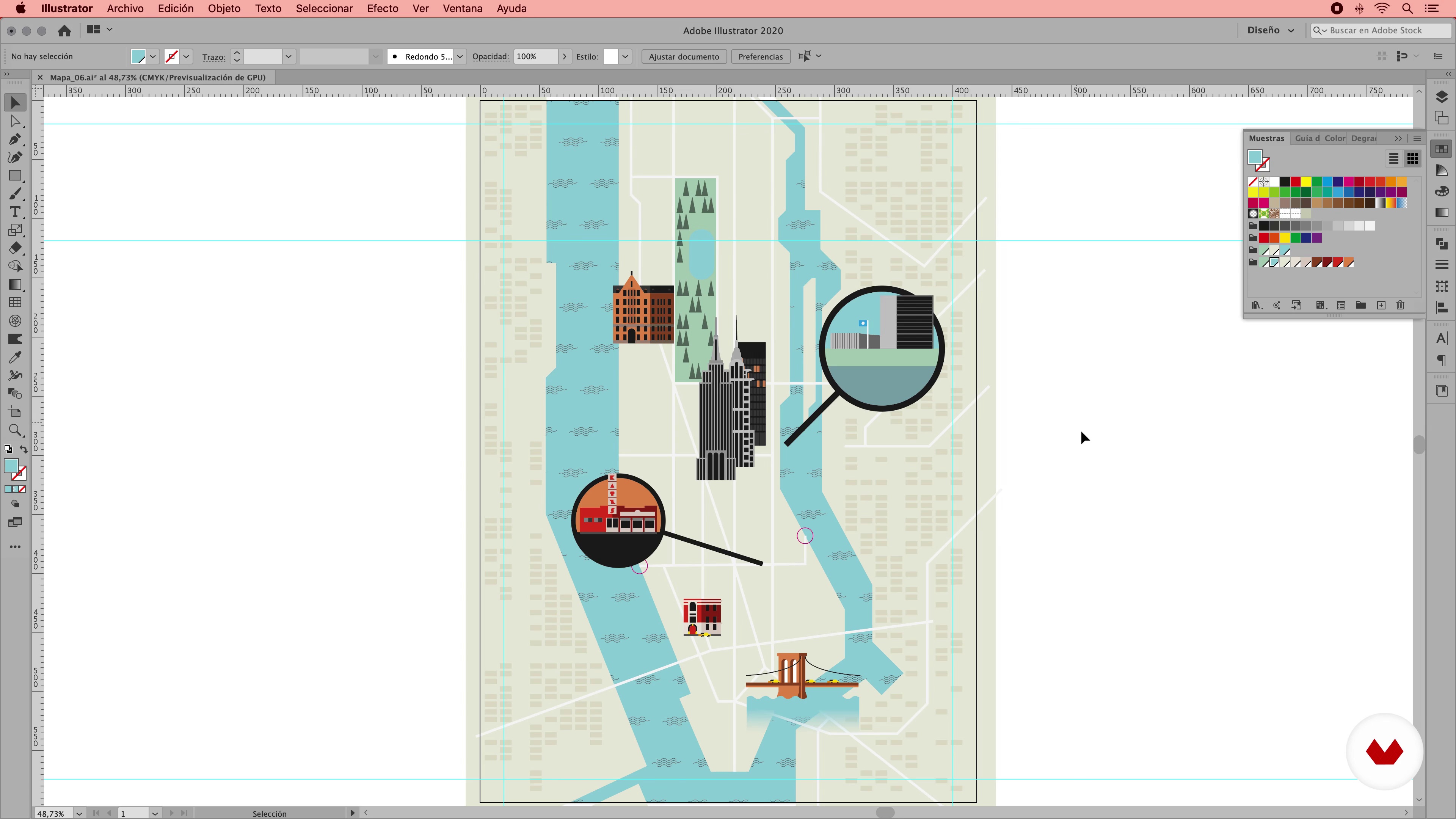Screen dimensions: 1456x819
Task: Click the Ajustar documento button
Action: 683,56
